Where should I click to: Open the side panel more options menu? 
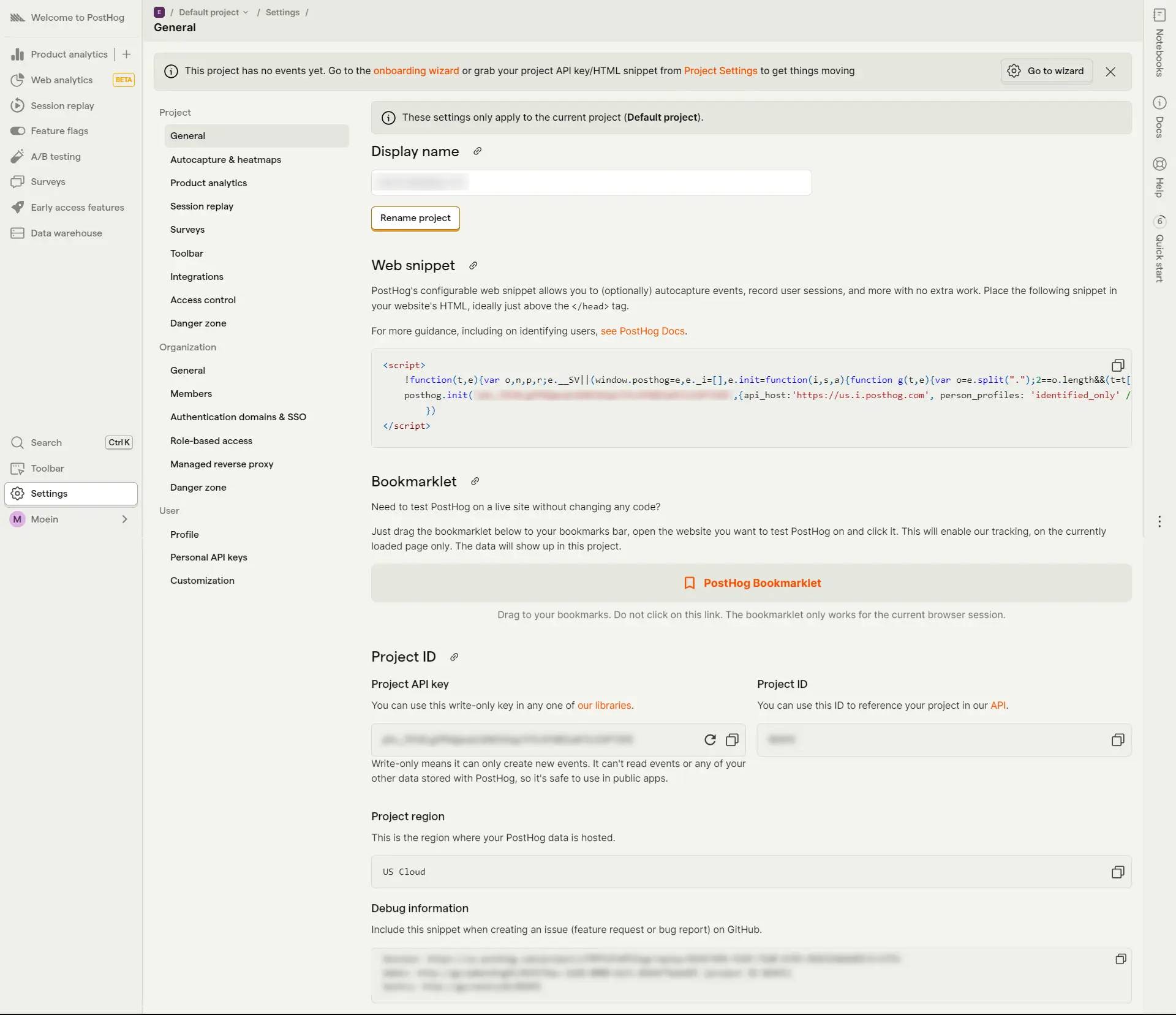1159,521
